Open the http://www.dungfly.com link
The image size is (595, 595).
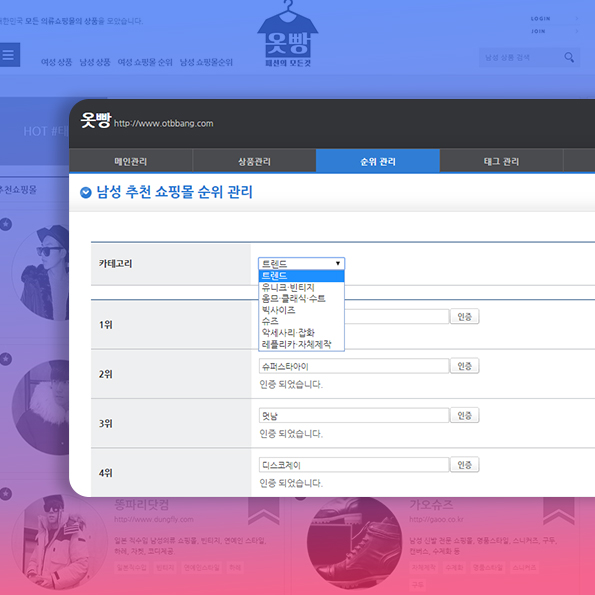click(154, 519)
